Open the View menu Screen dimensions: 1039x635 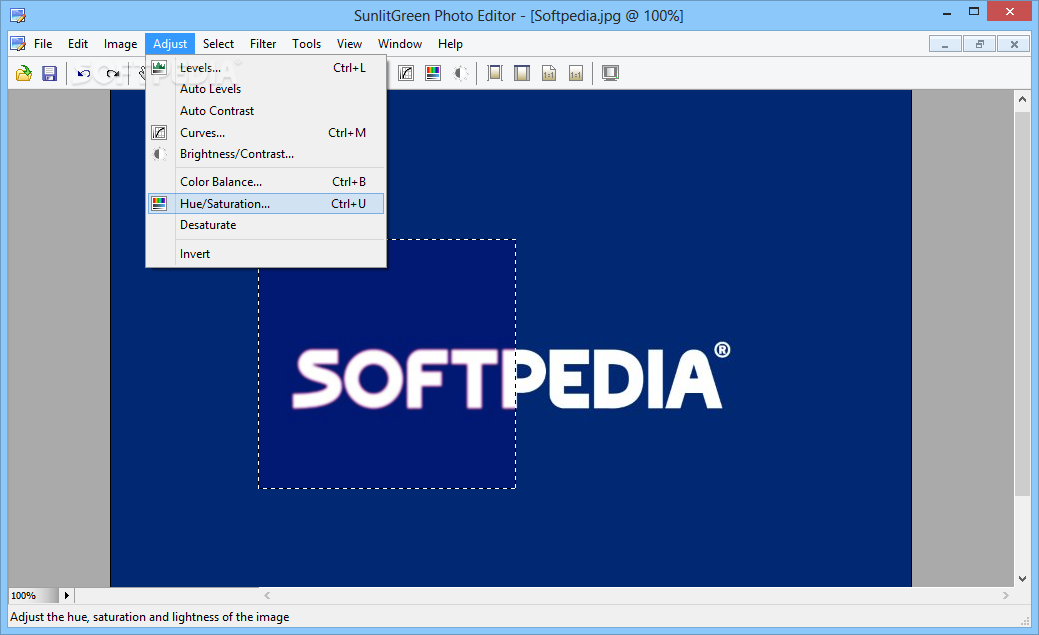pos(349,44)
